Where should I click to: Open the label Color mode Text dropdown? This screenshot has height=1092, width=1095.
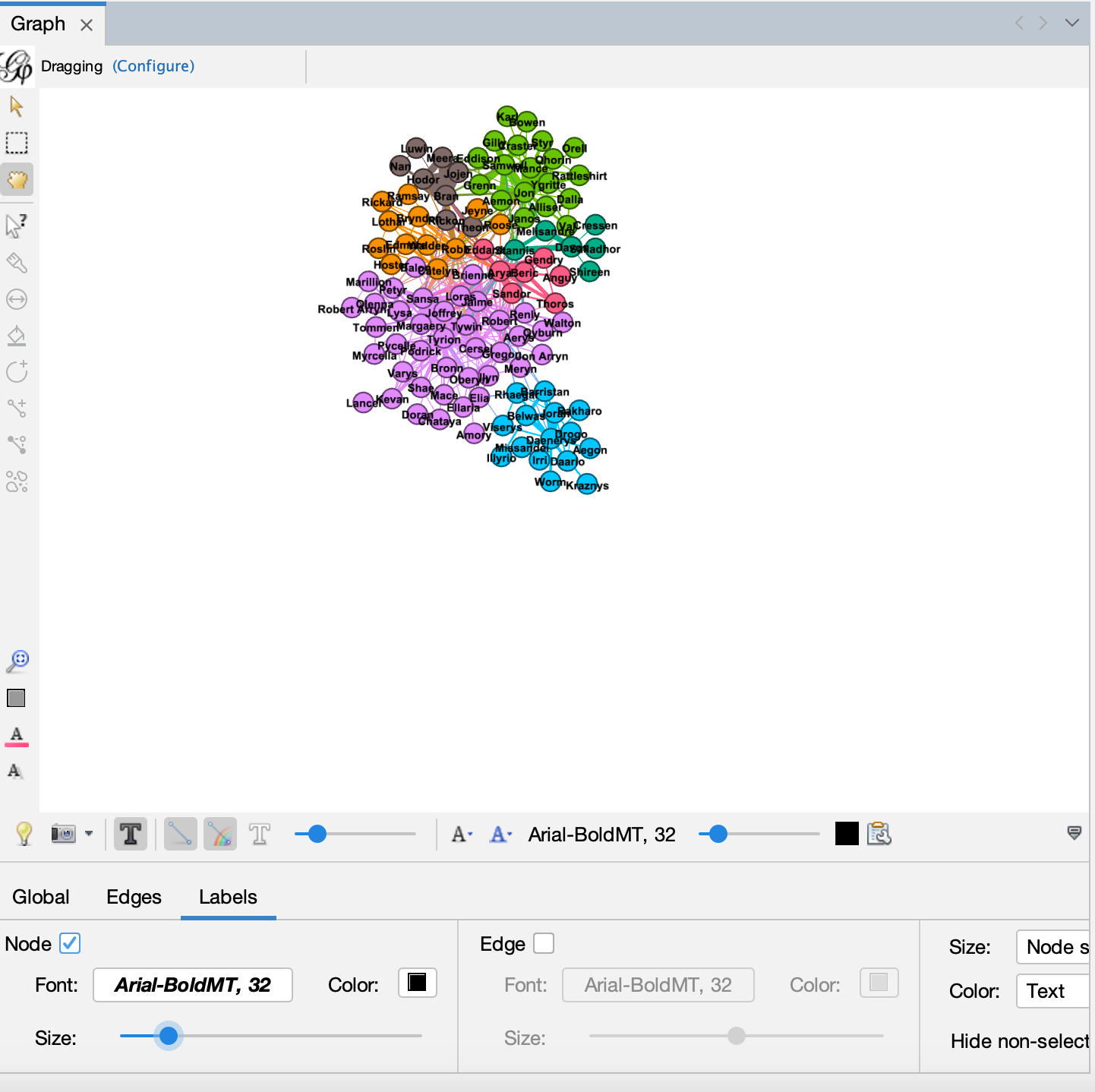(x=1054, y=991)
